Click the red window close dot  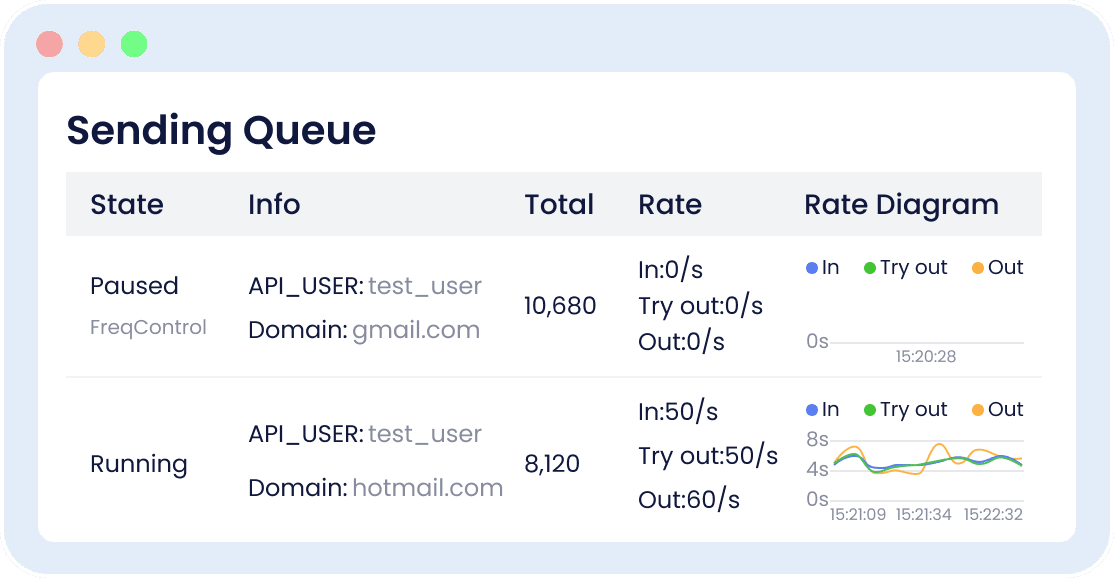click(50, 44)
